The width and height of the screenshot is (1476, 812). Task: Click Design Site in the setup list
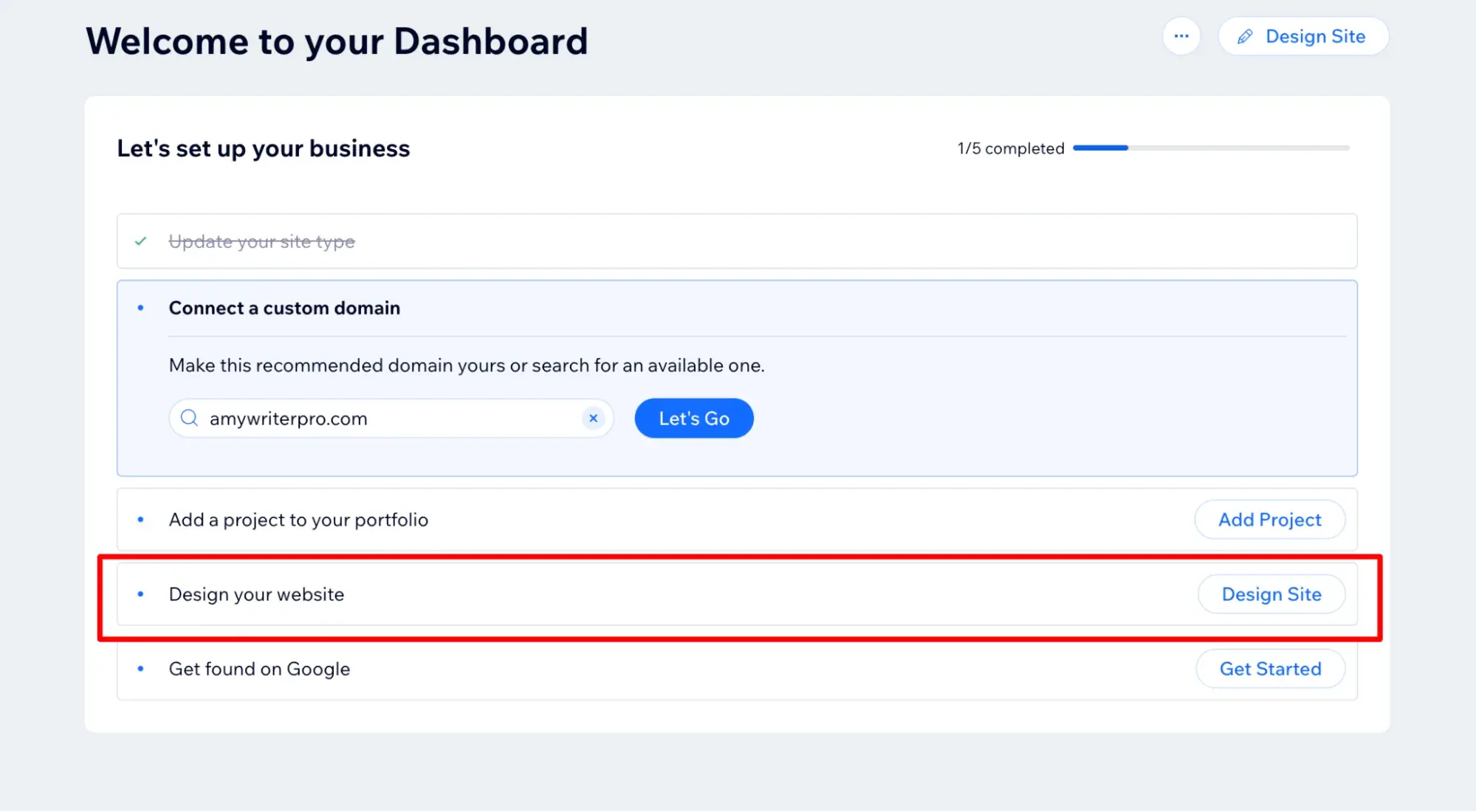1271,594
